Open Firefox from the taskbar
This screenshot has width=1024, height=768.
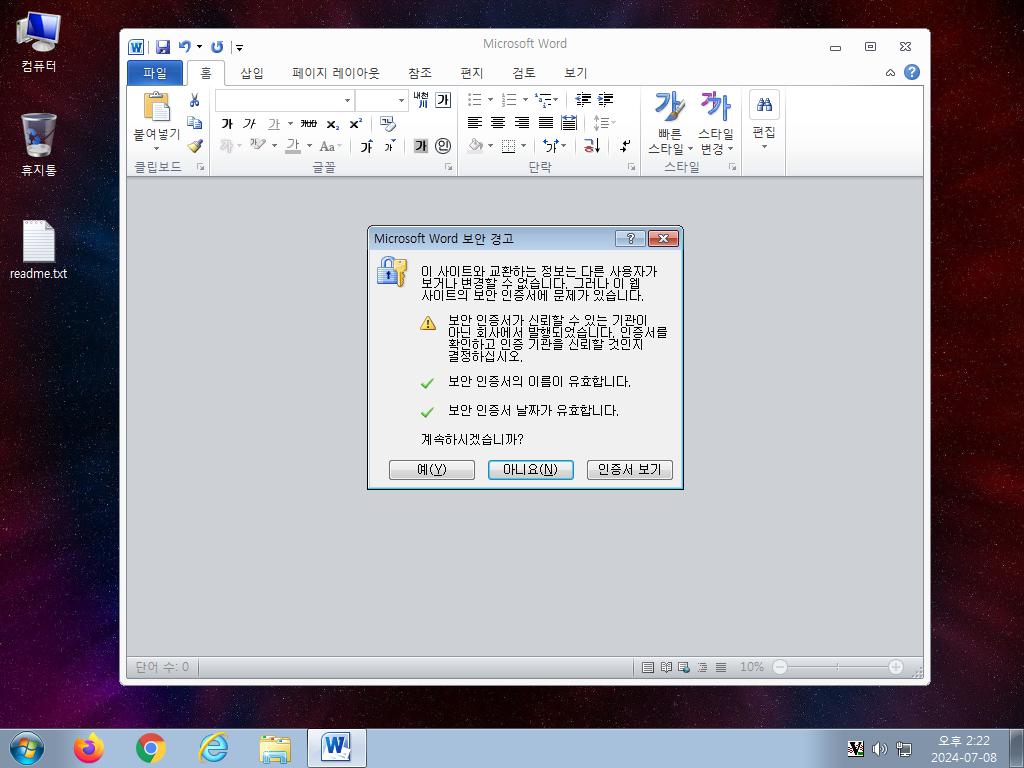pyautogui.click(x=89, y=748)
